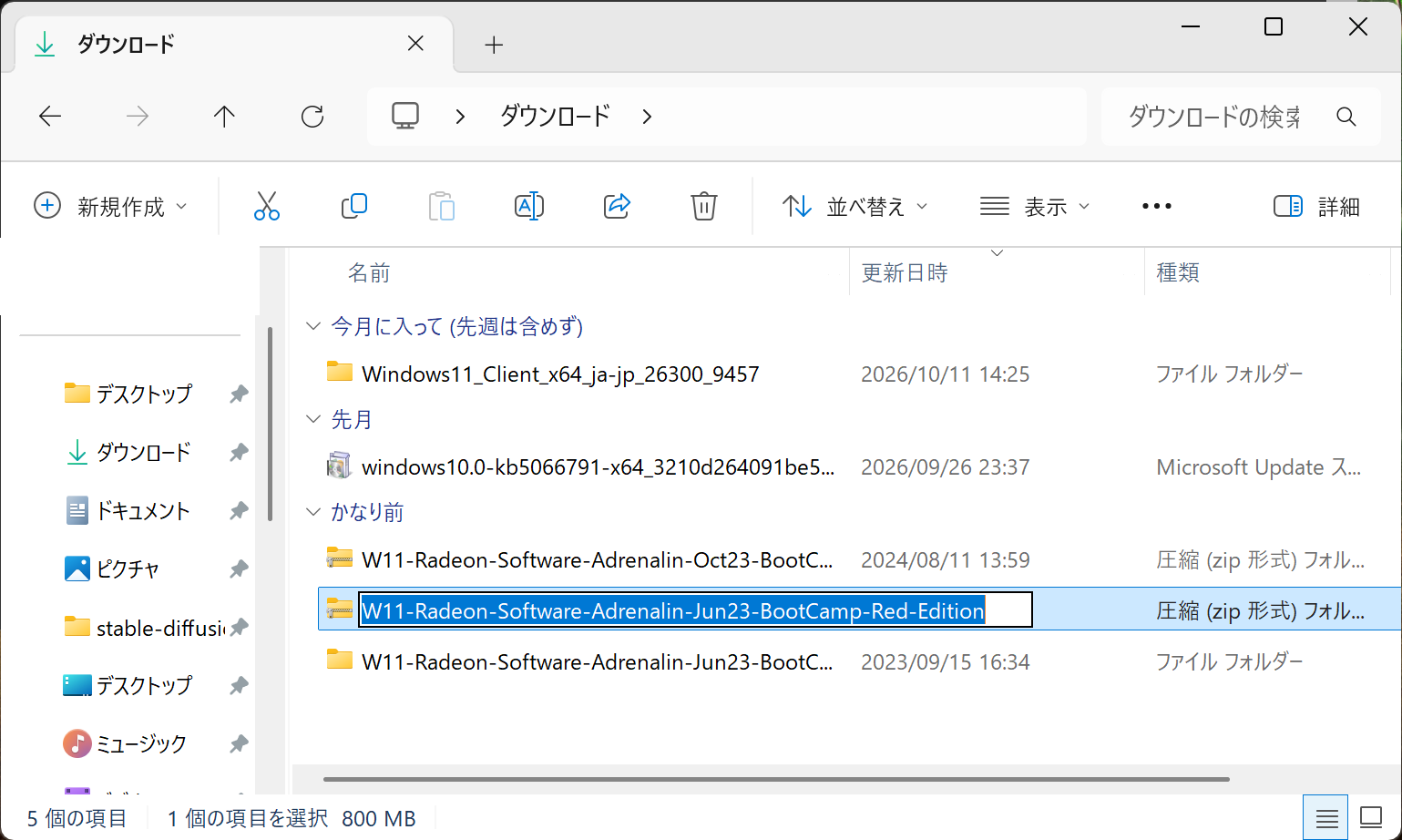This screenshot has height=840, width=1402.
Task: Open ドキュメント in sidebar
Action: pos(128,511)
